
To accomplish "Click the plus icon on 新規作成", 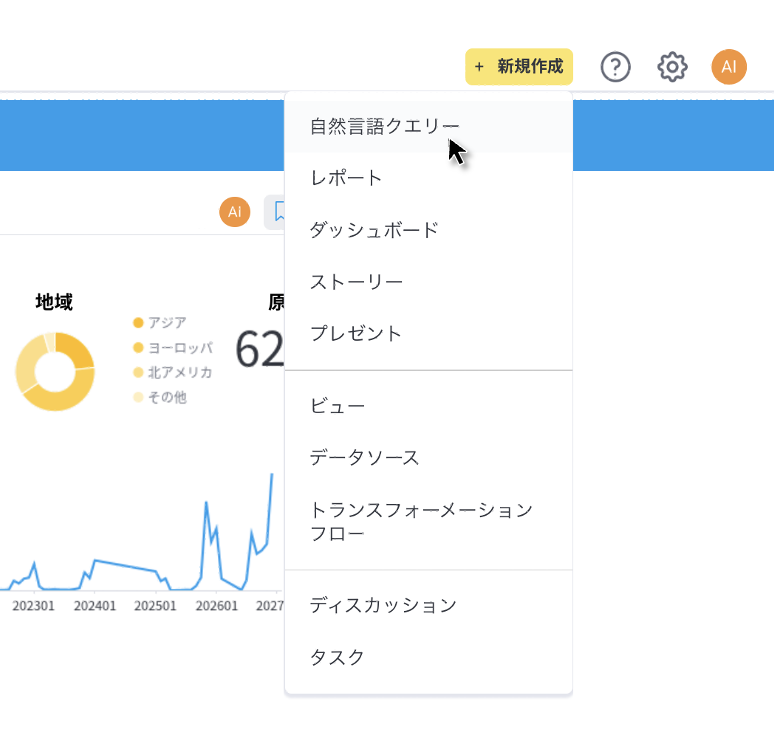I will click(479, 67).
